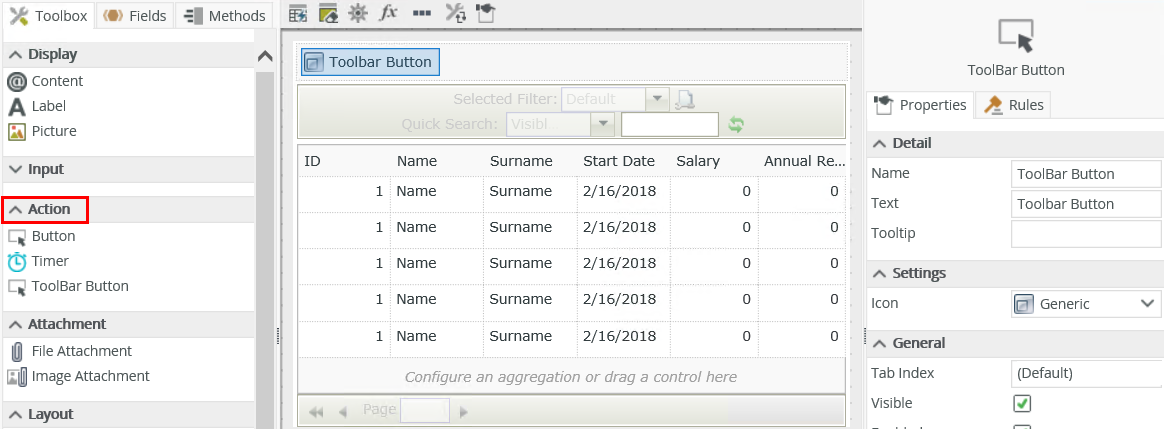The width and height of the screenshot is (1164, 429).
Task: Click the fx expressions icon in toolbar
Action: pos(389,14)
